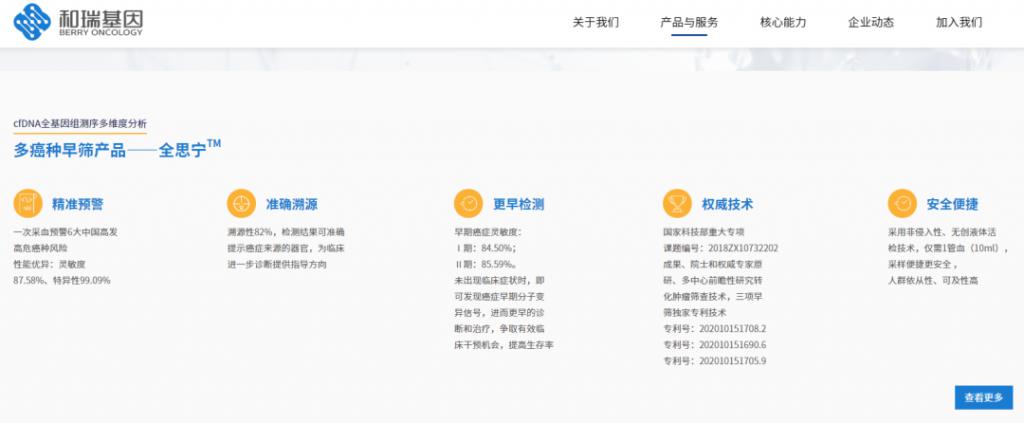
Task: Click the 权威技术 feature title
Action: [727, 204]
